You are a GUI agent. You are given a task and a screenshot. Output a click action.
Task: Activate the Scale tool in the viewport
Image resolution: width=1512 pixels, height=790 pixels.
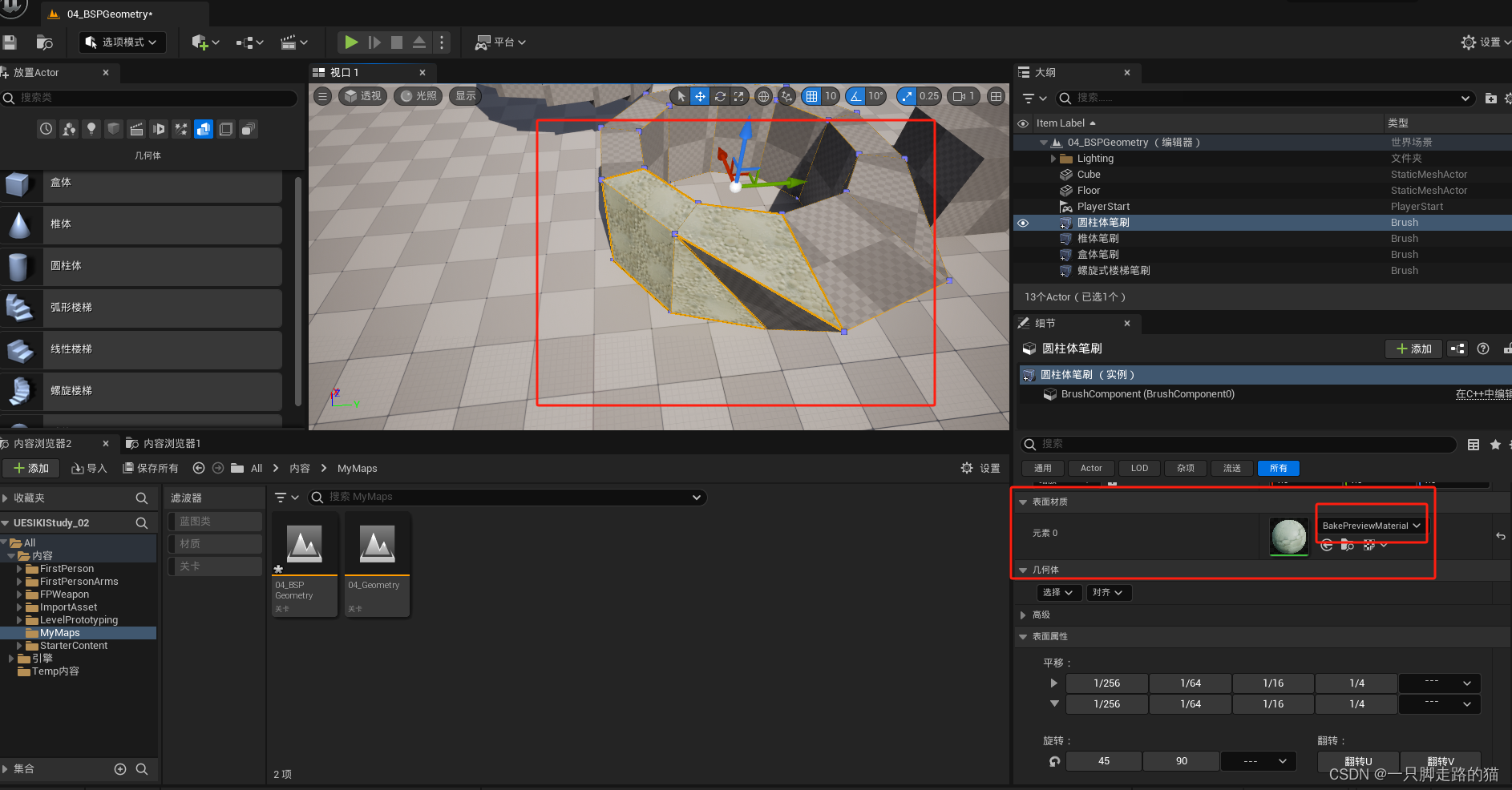[739, 96]
